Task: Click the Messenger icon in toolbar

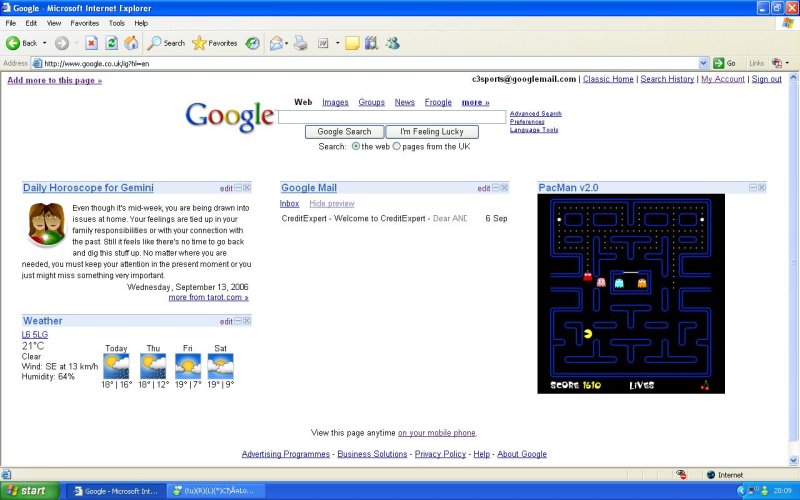Action: pos(393,43)
